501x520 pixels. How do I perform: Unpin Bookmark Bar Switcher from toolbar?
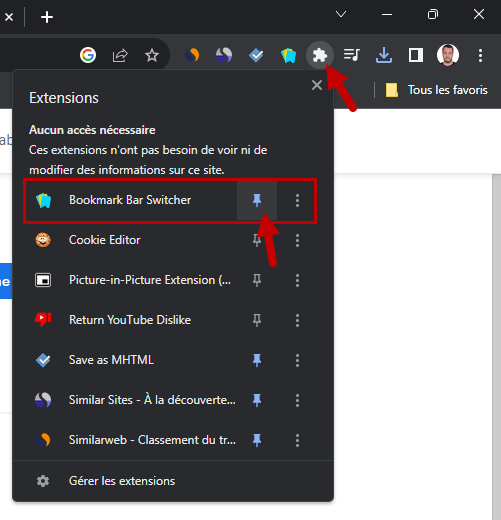click(x=257, y=200)
